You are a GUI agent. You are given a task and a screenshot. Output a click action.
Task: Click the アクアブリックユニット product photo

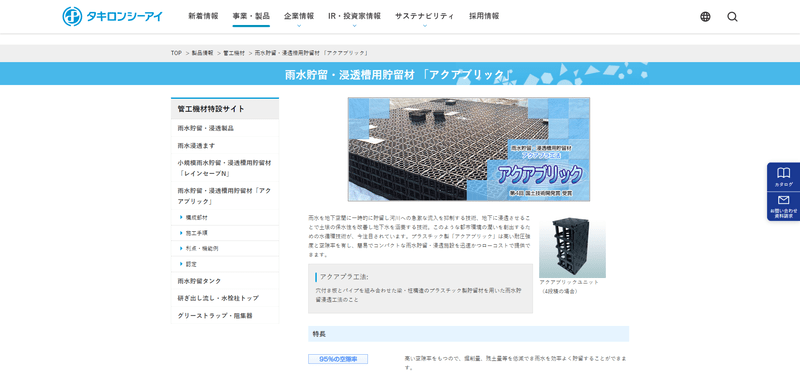[x=572, y=247]
